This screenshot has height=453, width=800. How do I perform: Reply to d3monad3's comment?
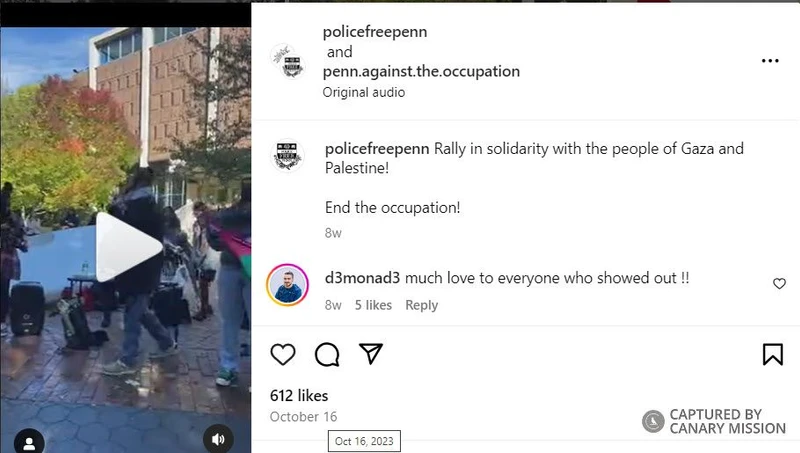pyautogui.click(x=421, y=305)
